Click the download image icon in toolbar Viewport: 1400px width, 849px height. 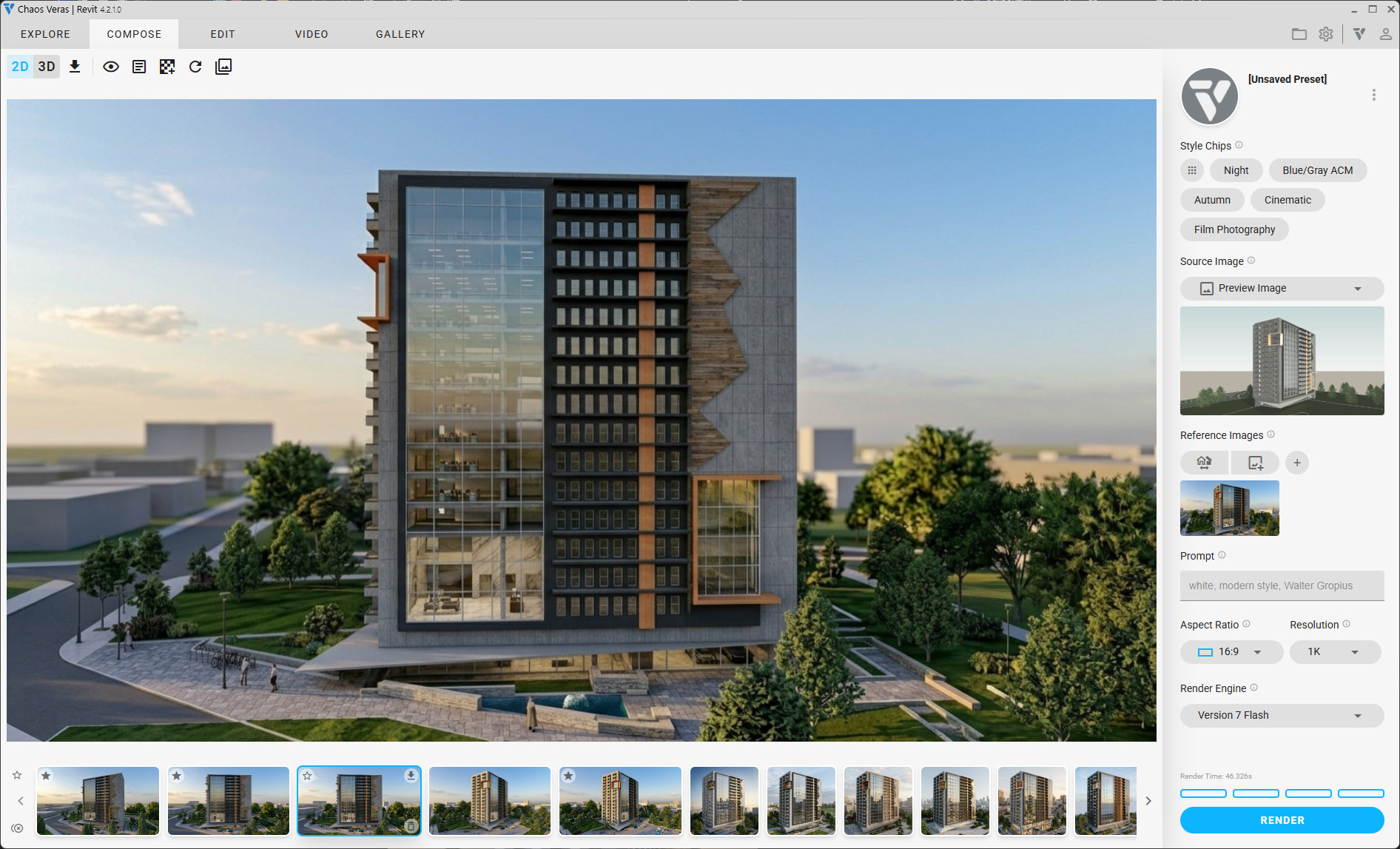tap(75, 67)
